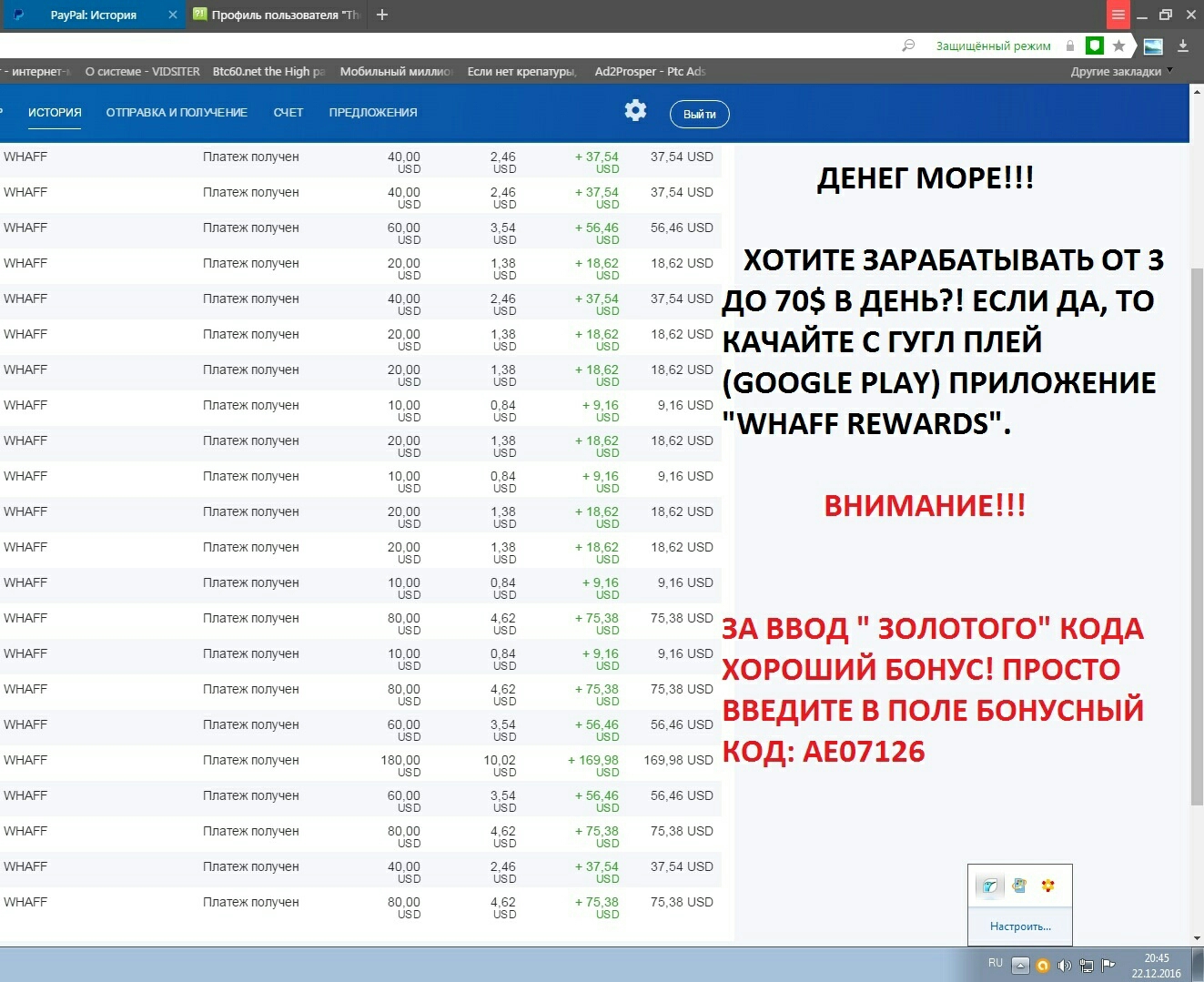Open the О системе - VIDSITER bookmark

tap(142, 71)
